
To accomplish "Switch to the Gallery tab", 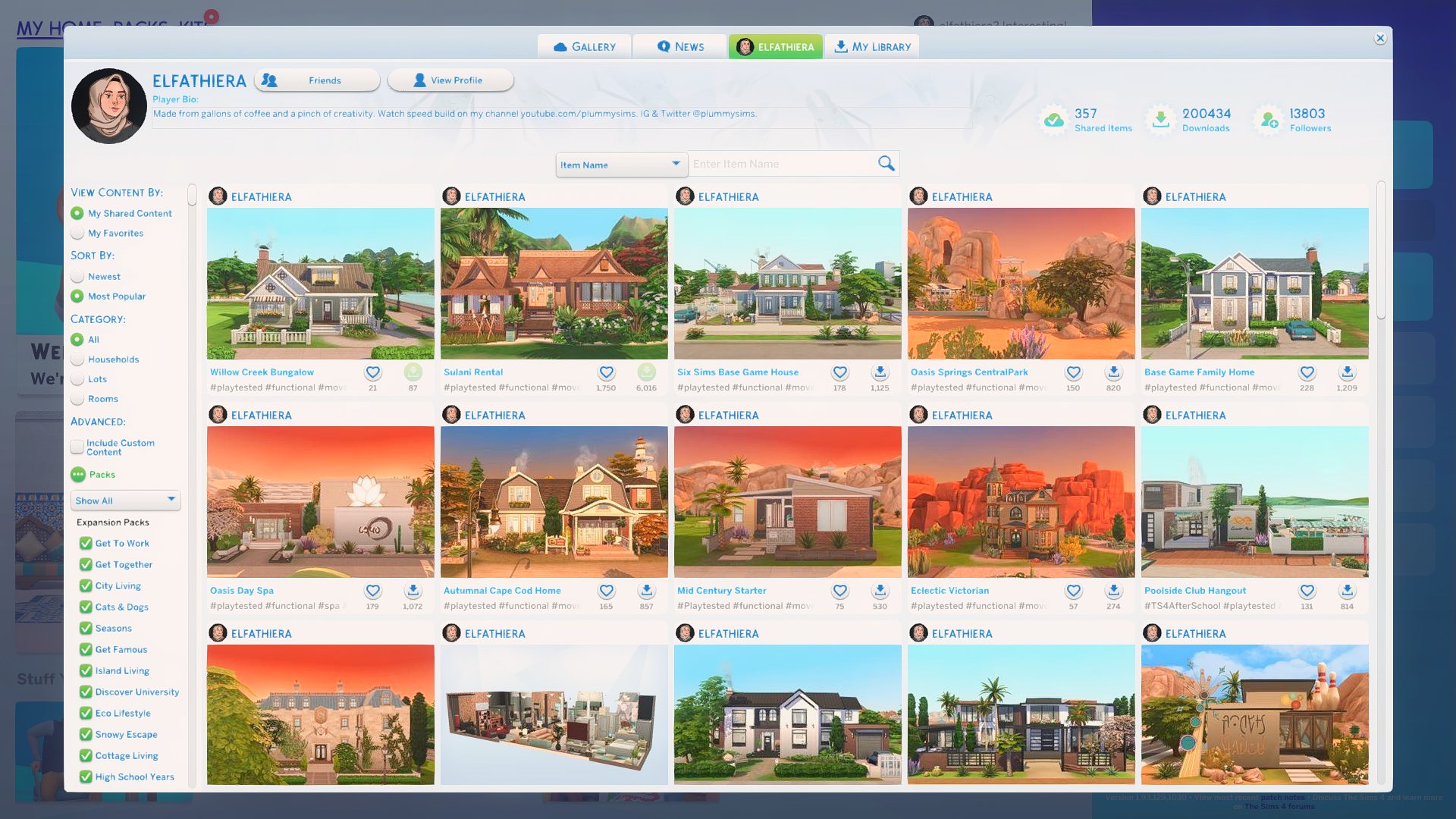I will point(584,47).
